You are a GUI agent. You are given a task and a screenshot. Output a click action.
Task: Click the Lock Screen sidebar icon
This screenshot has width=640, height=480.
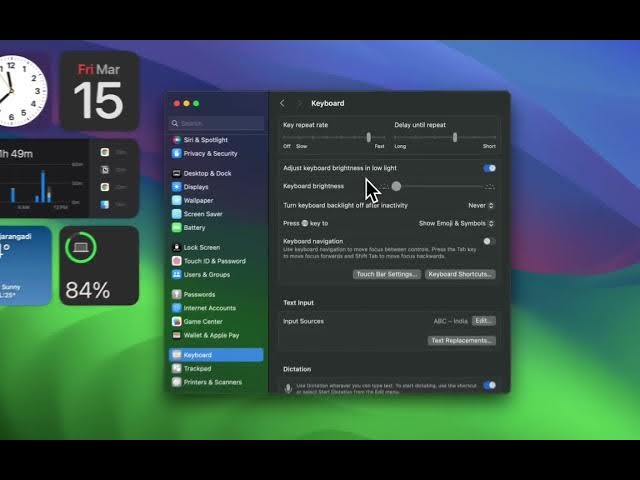[x=176, y=247]
